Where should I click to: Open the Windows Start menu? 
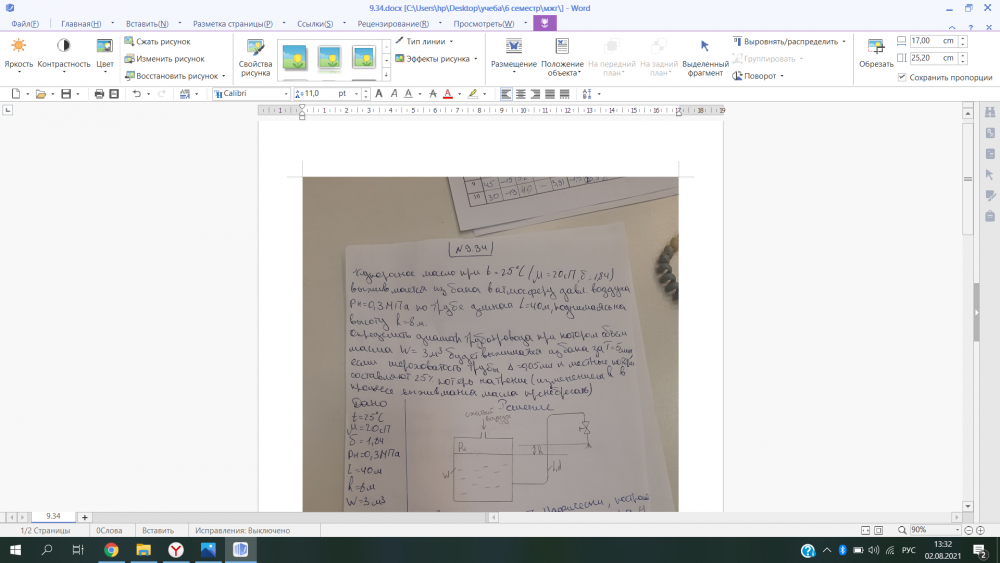point(15,550)
